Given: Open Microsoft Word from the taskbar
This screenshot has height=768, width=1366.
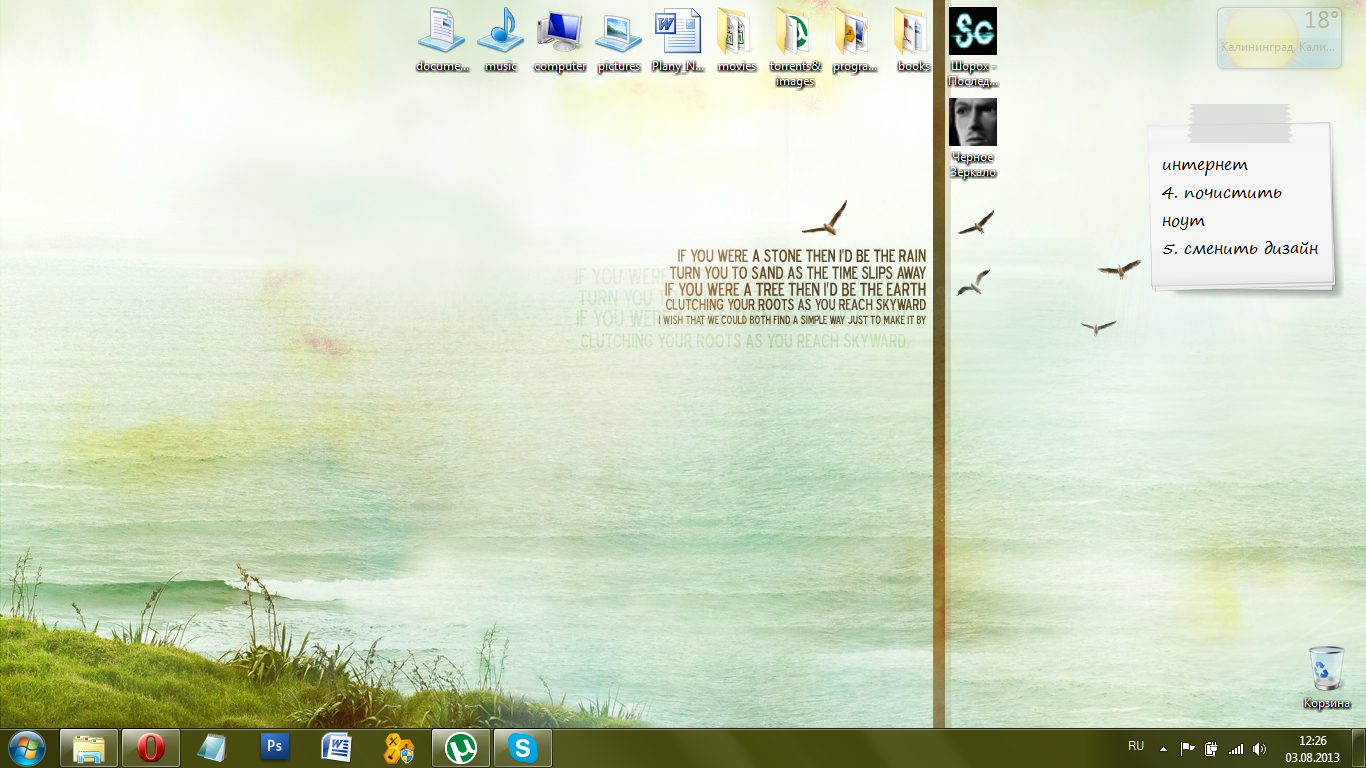Looking at the screenshot, I should tap(336, 748).
